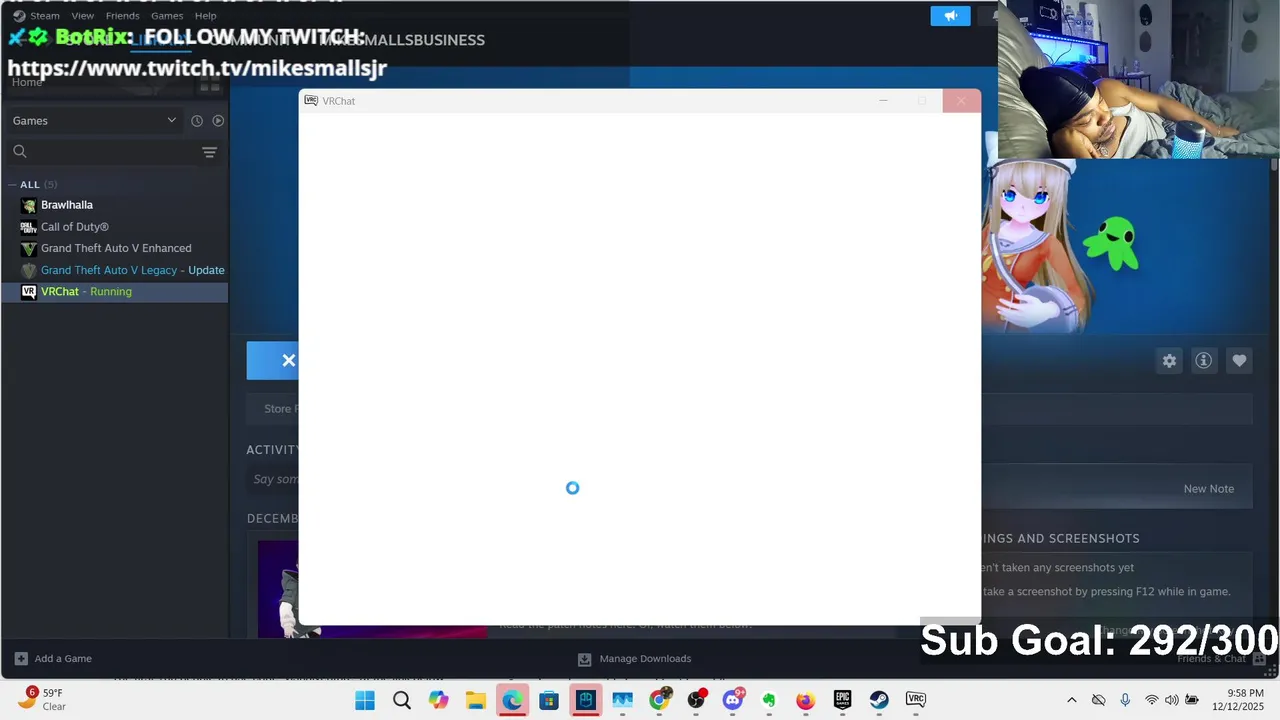Create a New Note
1280x720 pixels.
1208,489
